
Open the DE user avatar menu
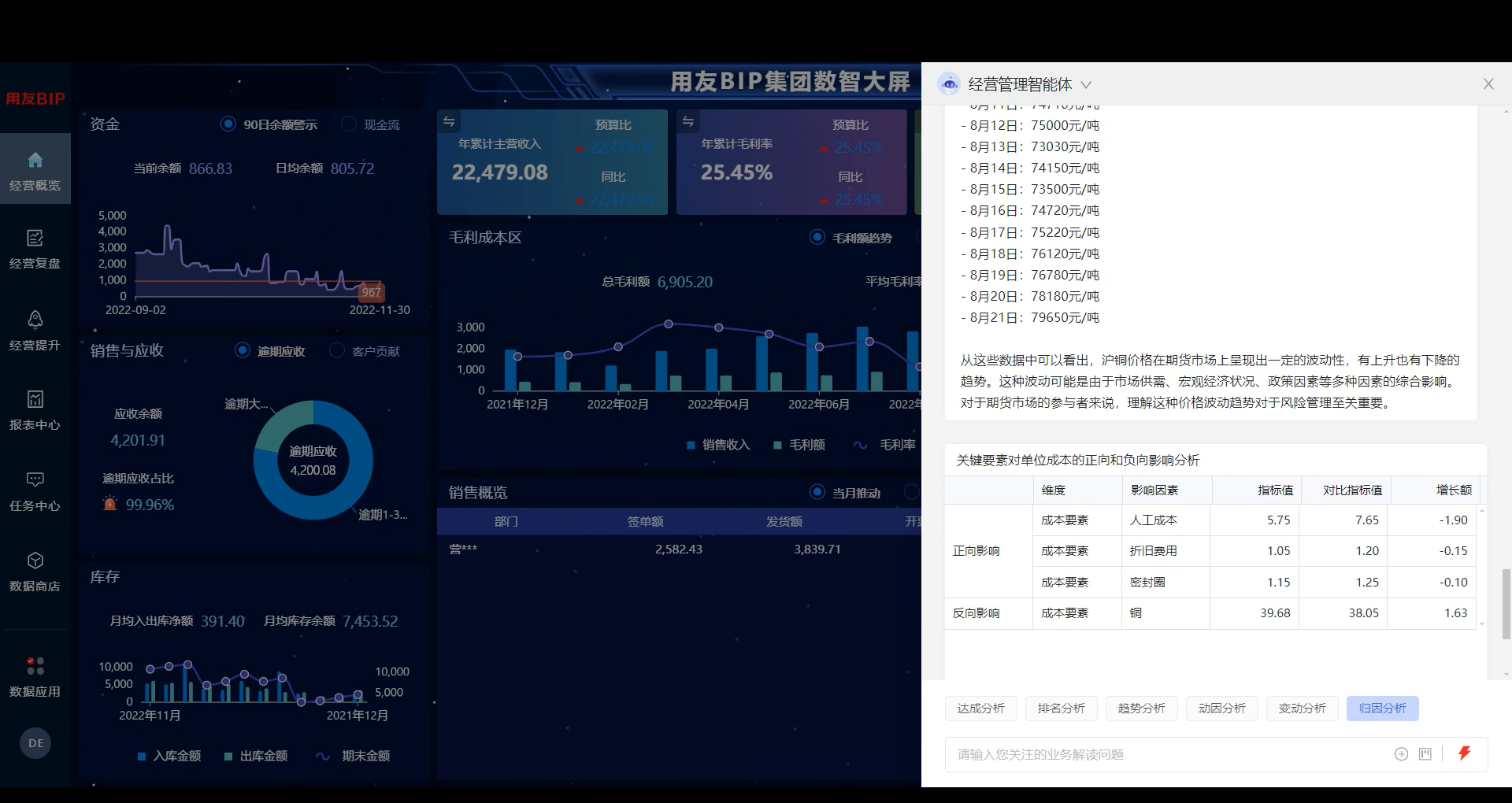coord(35,742)
